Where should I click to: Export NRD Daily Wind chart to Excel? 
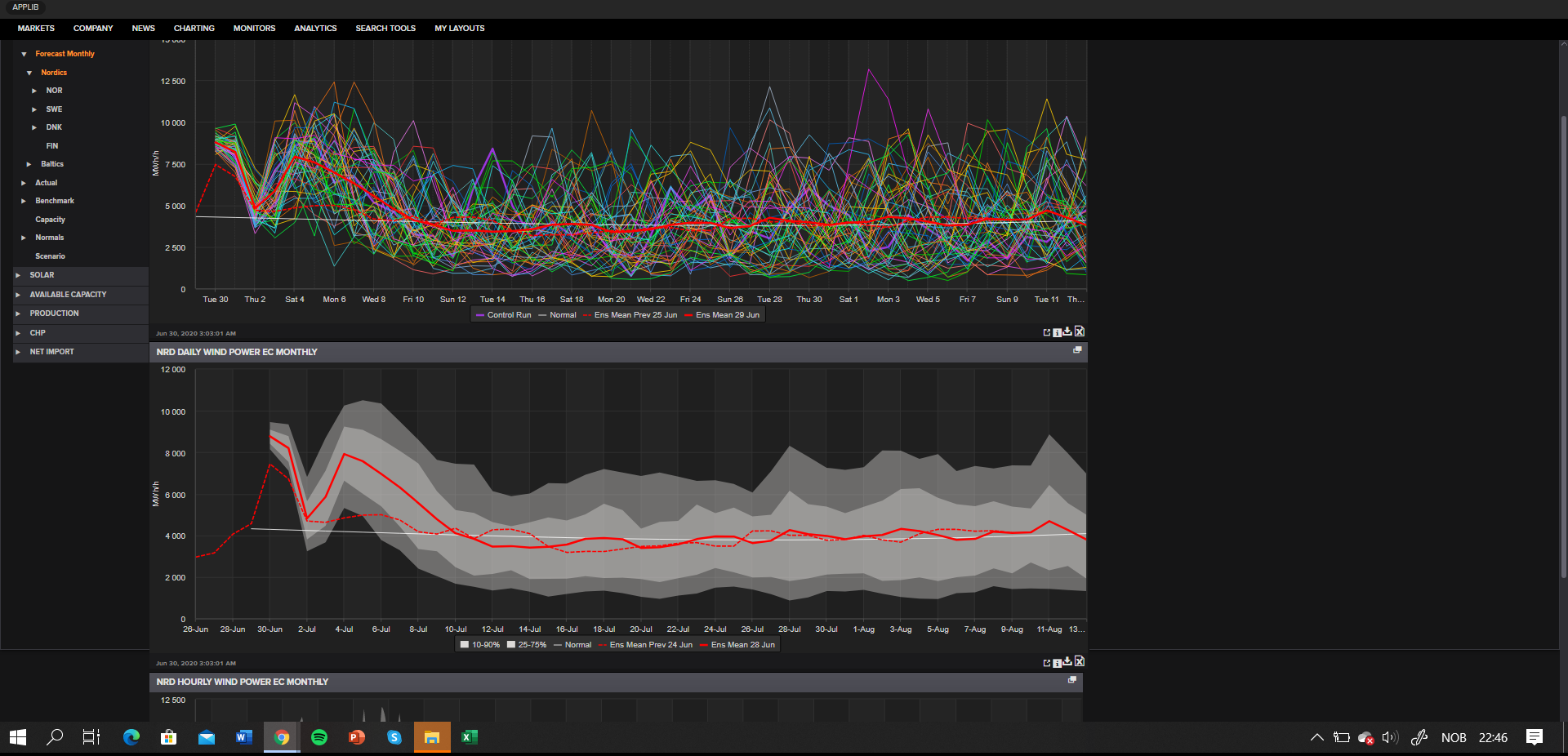(x=1080, y=661)
